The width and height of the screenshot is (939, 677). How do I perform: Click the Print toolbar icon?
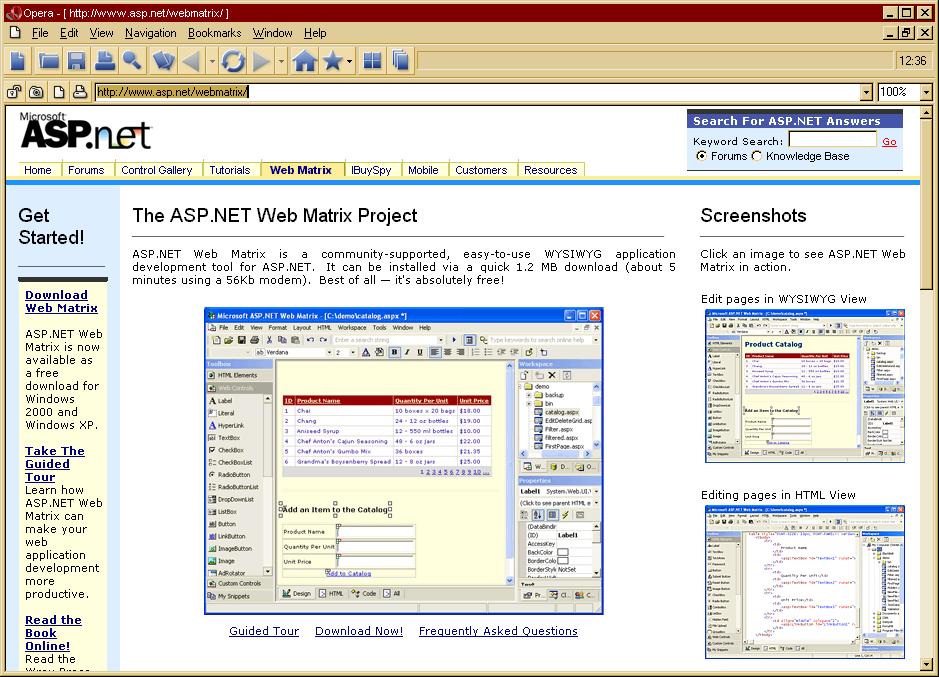pyautogui.click(x=105, y=61)
